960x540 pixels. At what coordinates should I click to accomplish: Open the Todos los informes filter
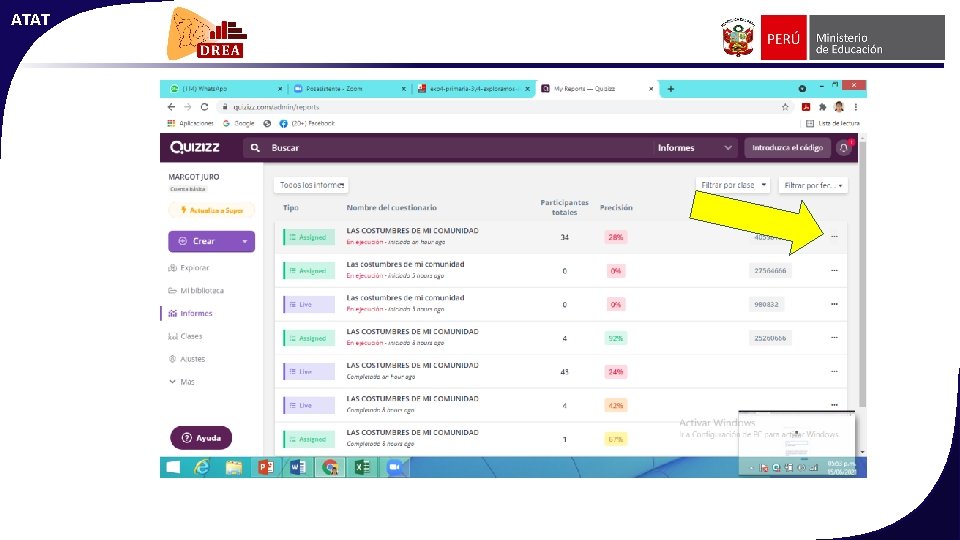pyautogui.click(x=311, y=185)
